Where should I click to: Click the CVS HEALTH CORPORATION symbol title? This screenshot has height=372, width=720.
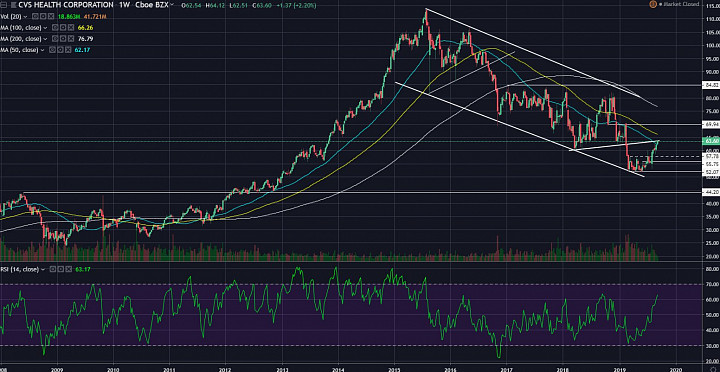(x=66, y=5)
